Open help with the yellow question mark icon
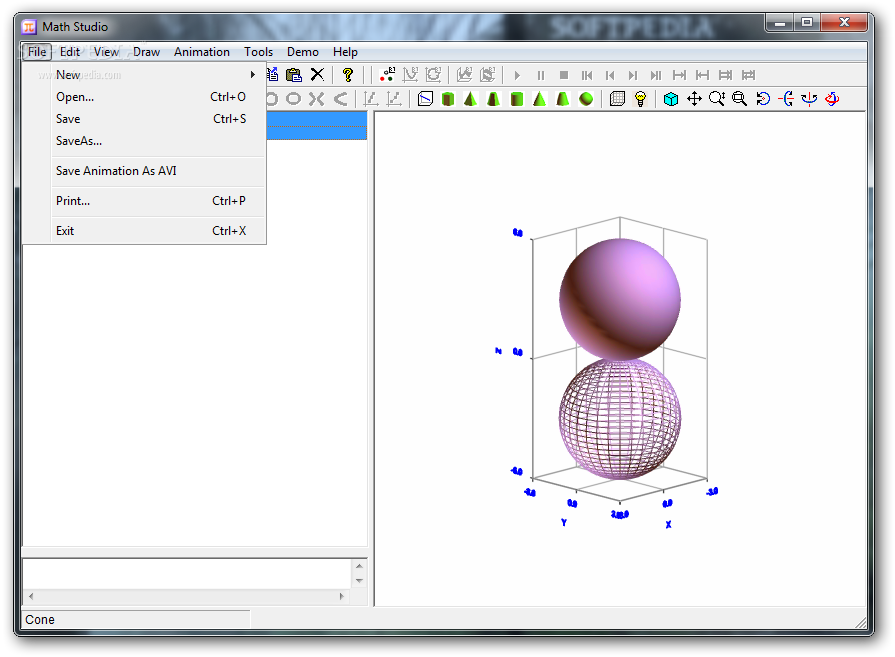Viewport: 895px width, 657px height. coord(348,75)
